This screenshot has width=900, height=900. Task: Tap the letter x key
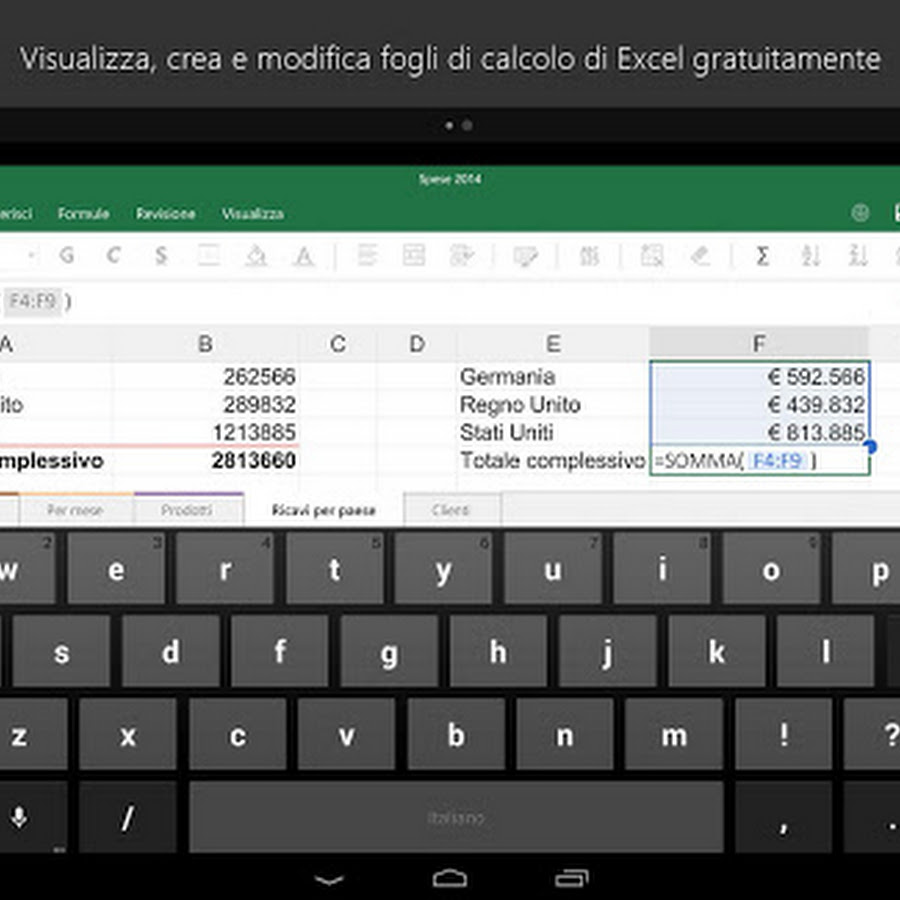[128, 734]
